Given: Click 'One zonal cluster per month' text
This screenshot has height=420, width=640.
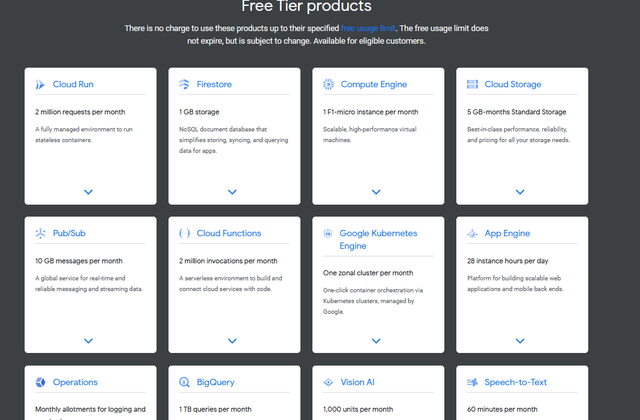Looking at the screenshot, I should click(x=368, y=273).
